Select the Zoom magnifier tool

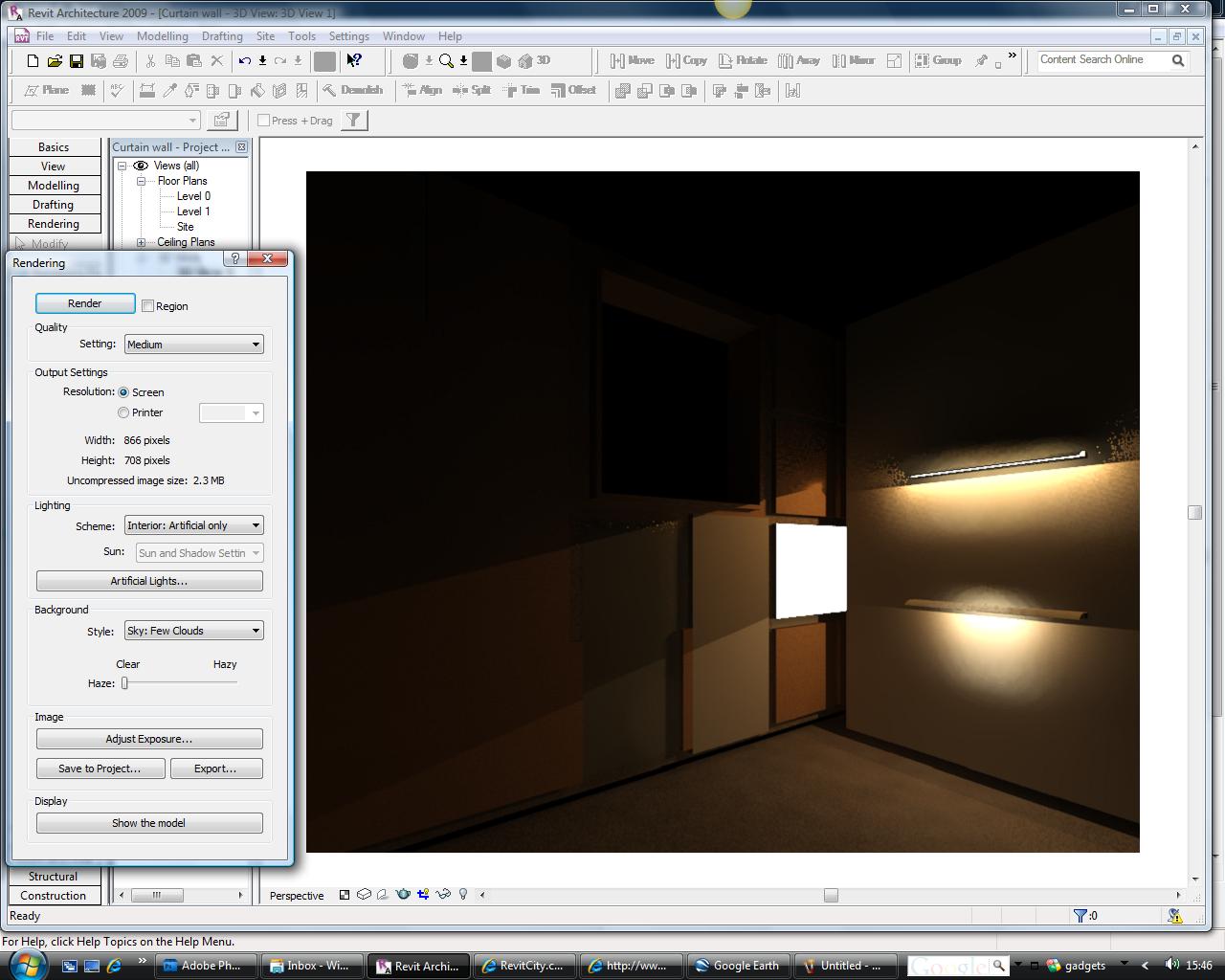point(446,61)
